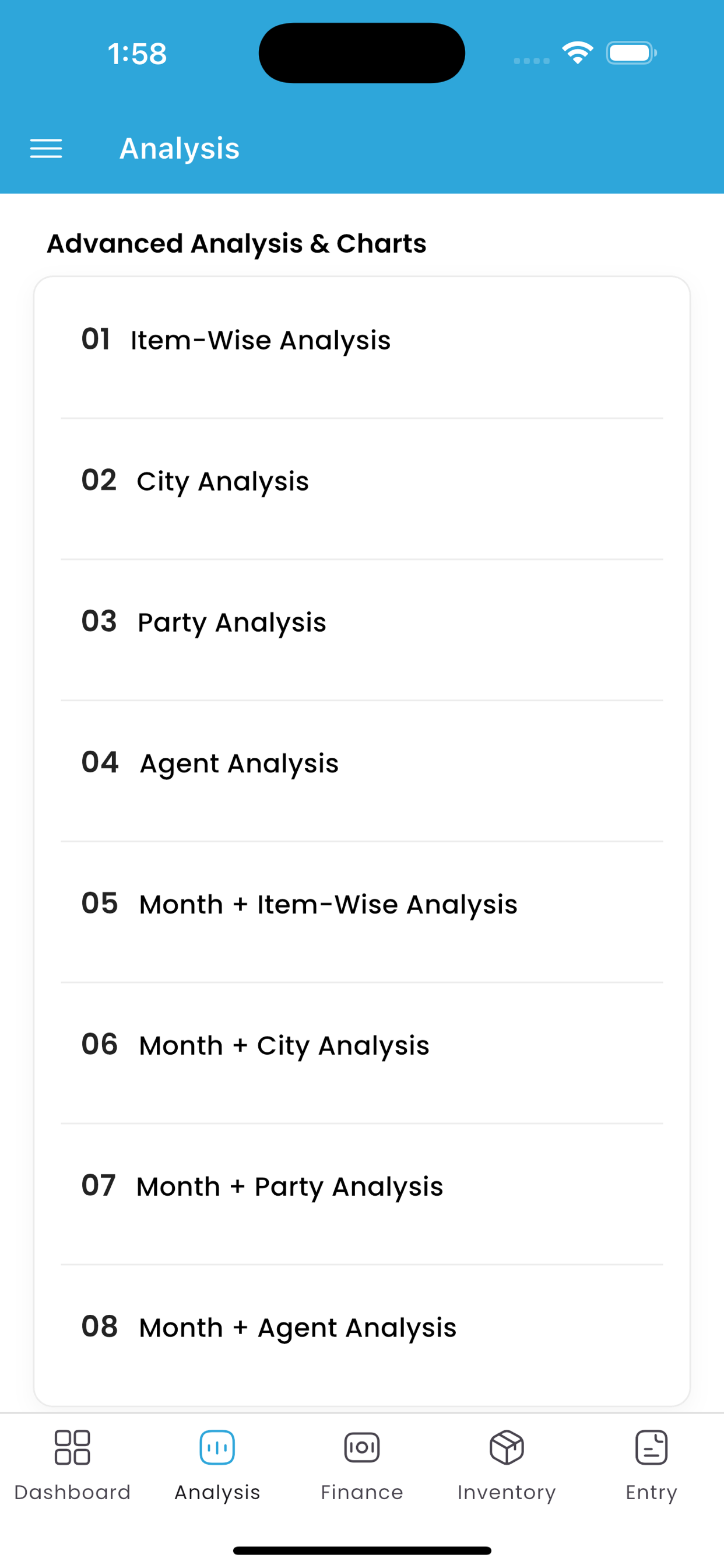Switch to the Finance tab label
Image resolution: width=724 pixels, height=1568 pixels.
click(x=362, y=1492)
